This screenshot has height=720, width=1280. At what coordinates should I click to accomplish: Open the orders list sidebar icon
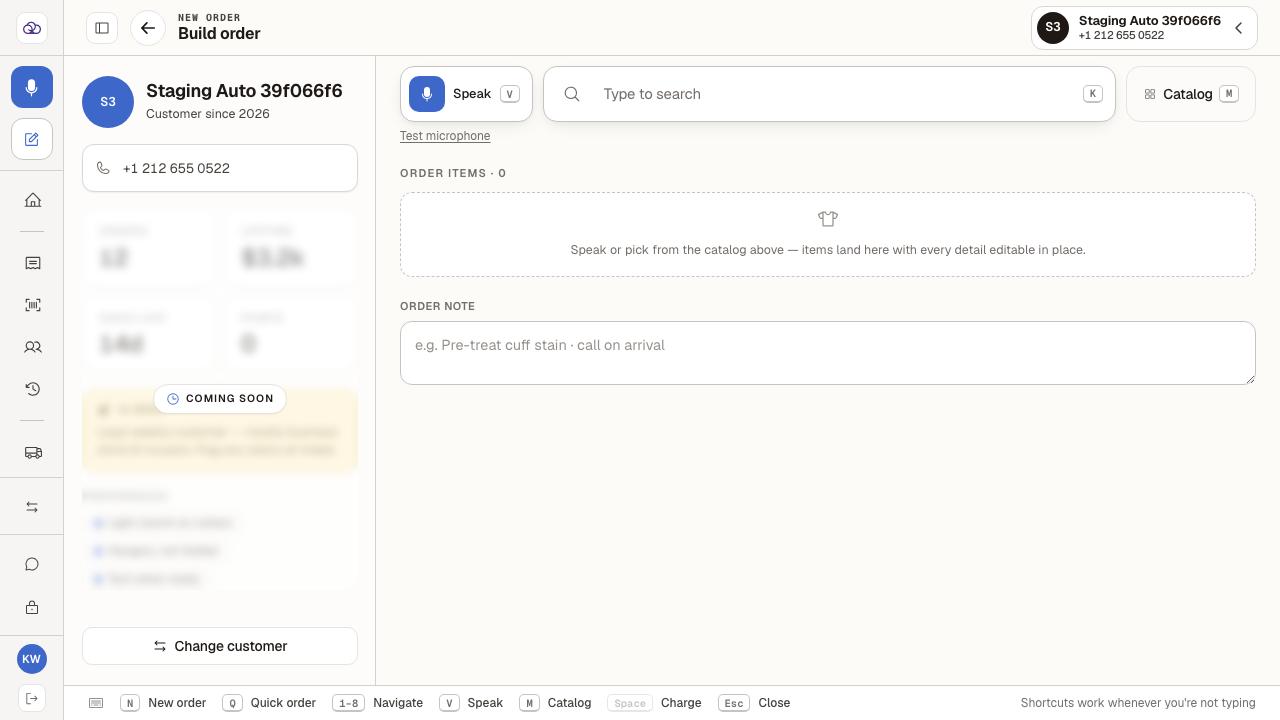(x=32, y=263)
